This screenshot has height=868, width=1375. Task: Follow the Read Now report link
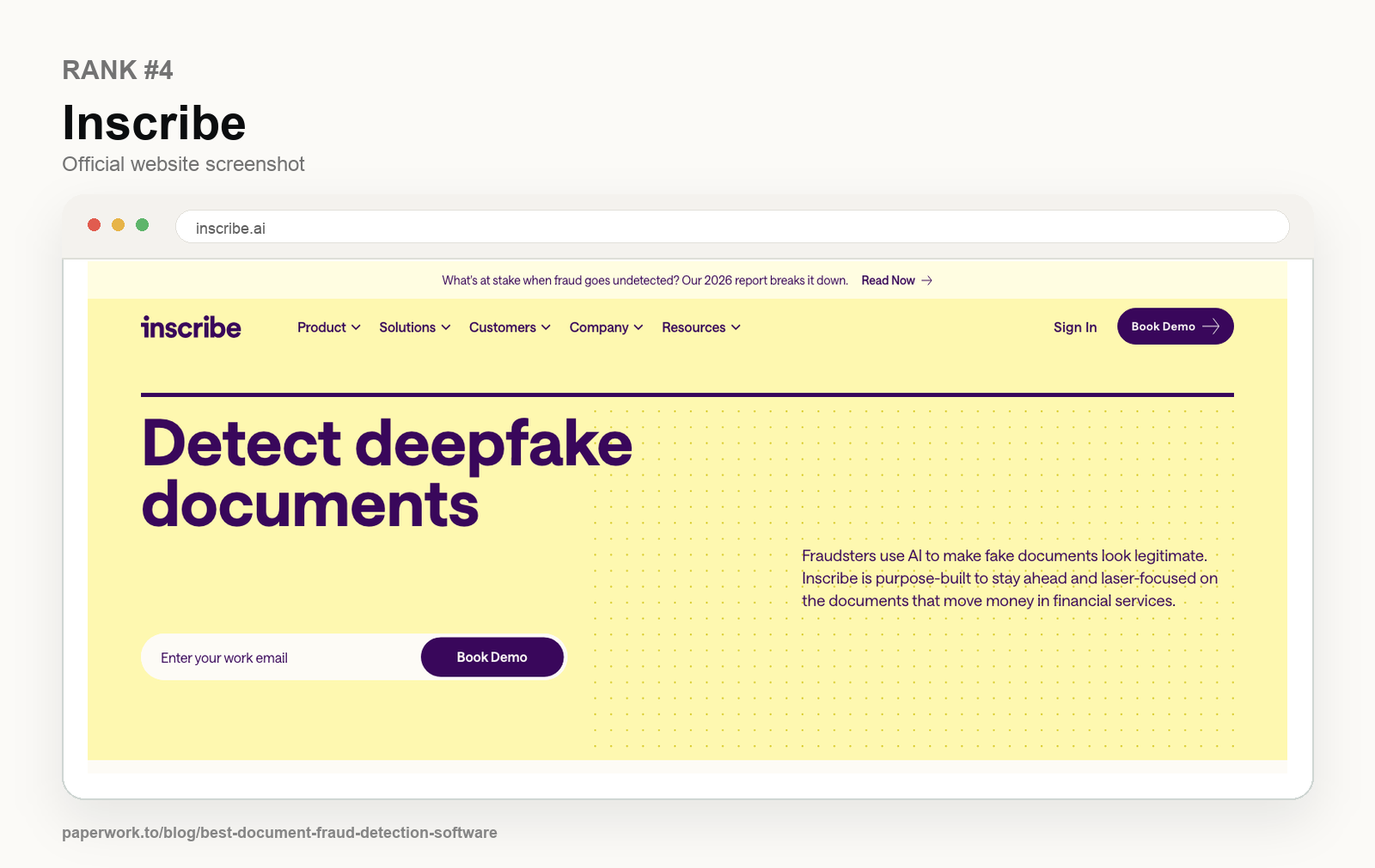pos(888,281)
